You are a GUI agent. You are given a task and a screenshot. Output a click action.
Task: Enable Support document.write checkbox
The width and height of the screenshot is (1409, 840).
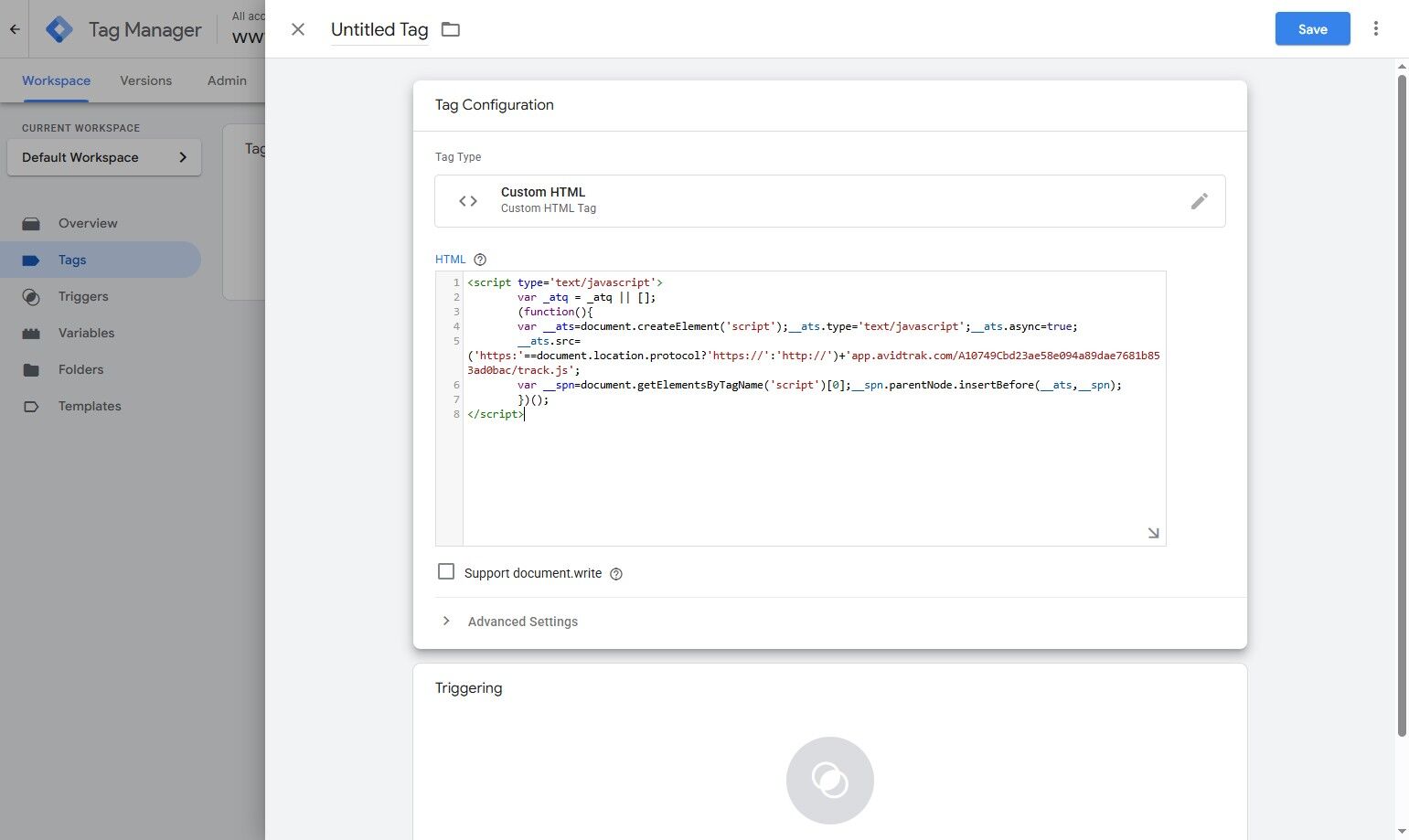[x=446, y=572]
